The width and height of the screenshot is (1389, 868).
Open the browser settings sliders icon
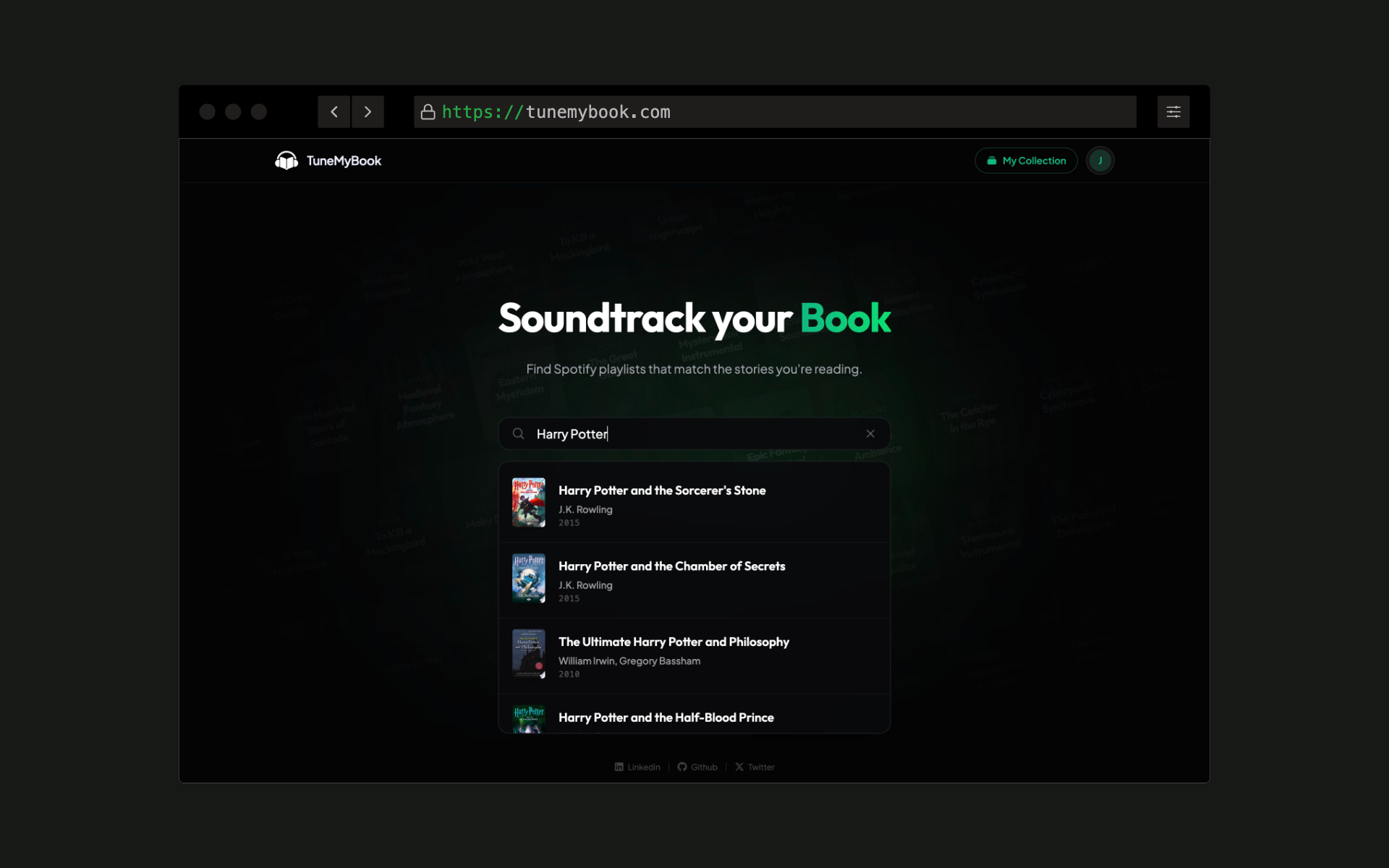click(x=1173, y=111)
